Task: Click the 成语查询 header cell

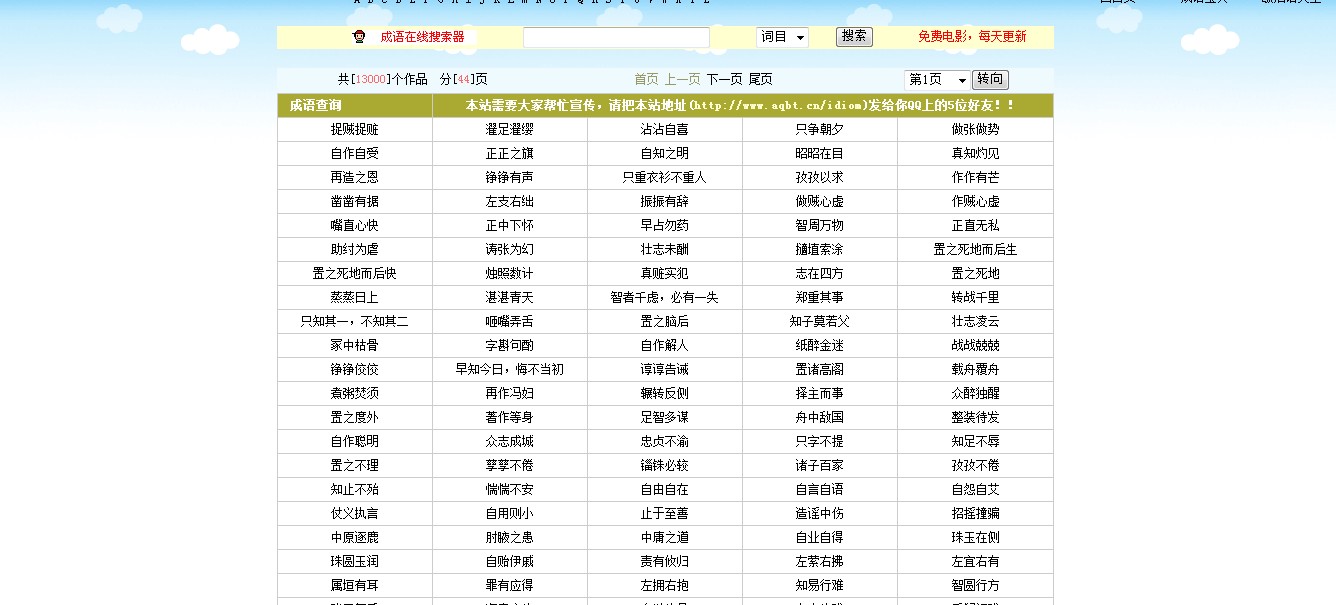Action: tap(355, 105)
